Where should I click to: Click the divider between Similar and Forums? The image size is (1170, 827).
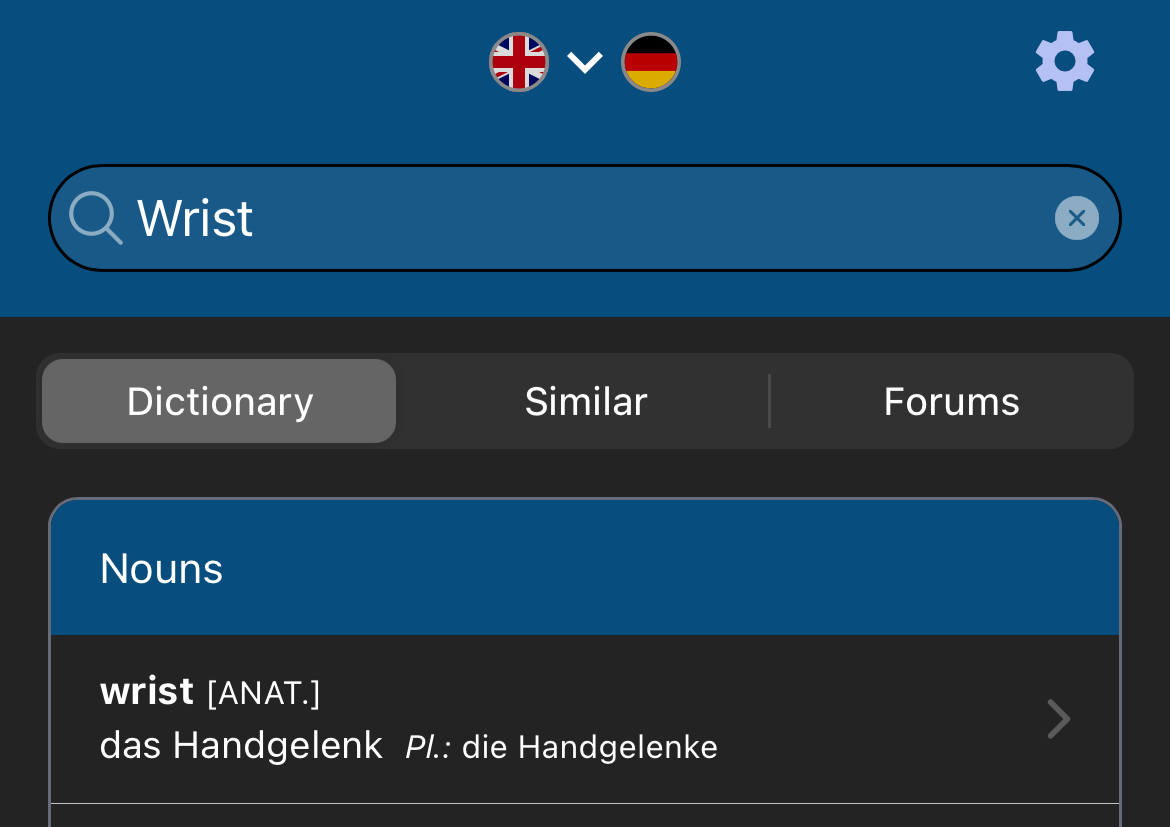coord(769,401)
